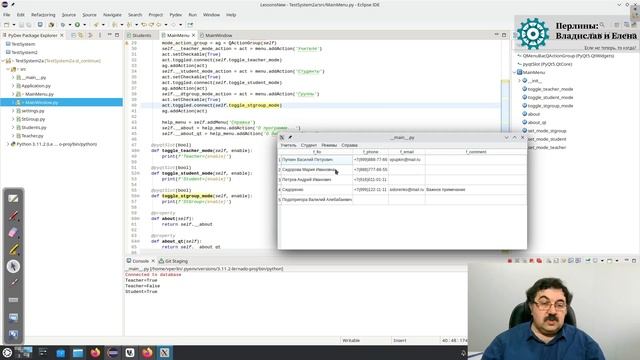The width and height of the screenshot is (640, 360).
Task: Click toggle_teacher_mode method icon in Outline
Action: (x=525, y=89)
